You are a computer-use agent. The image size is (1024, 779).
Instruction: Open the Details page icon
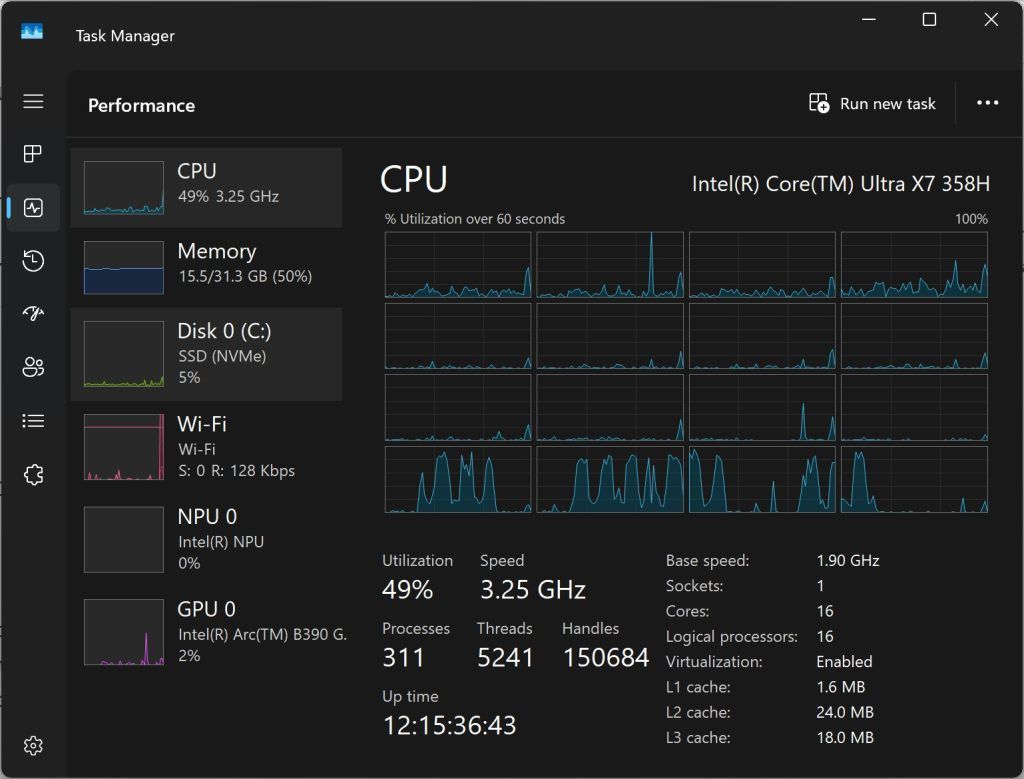click(33, 421)
